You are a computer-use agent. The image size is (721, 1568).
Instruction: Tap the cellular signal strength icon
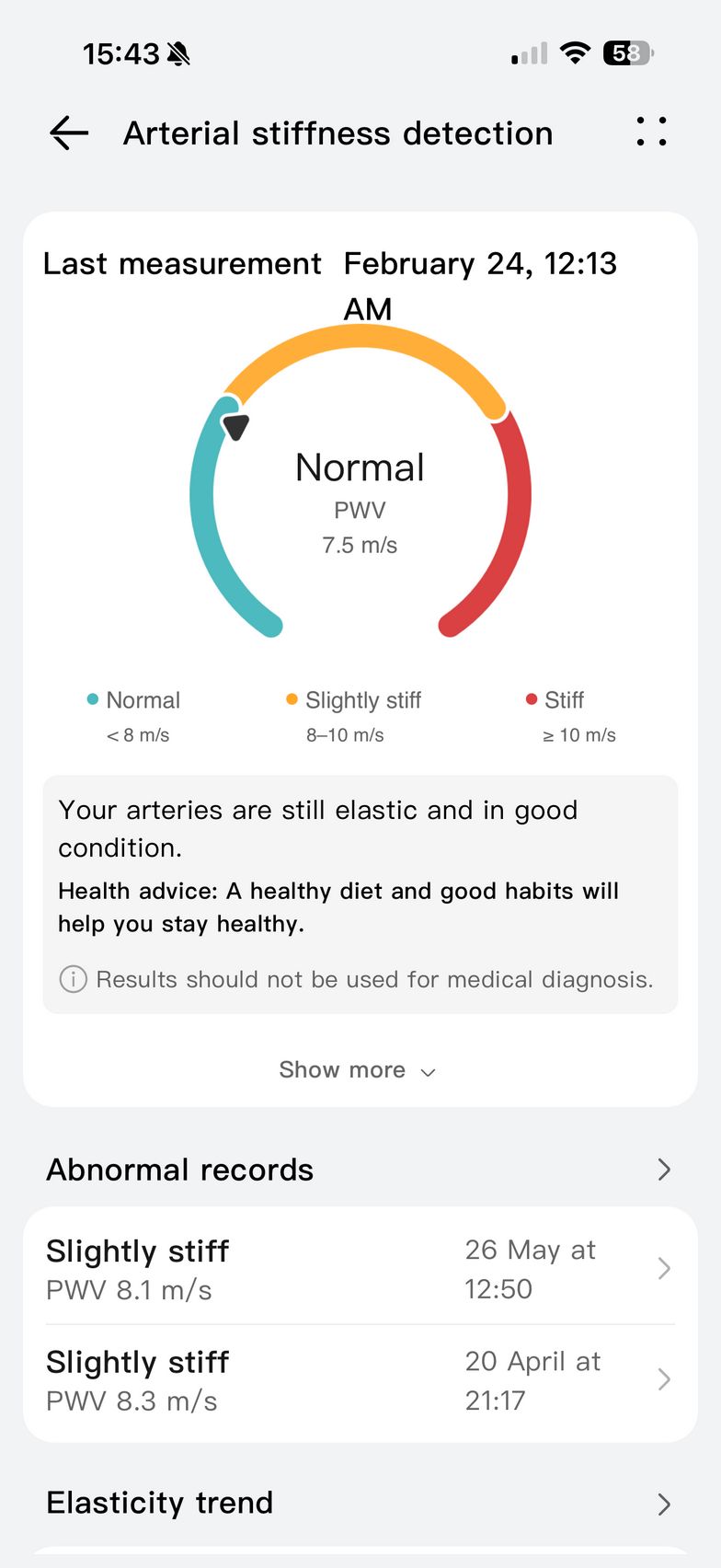[x=530, y=54]
